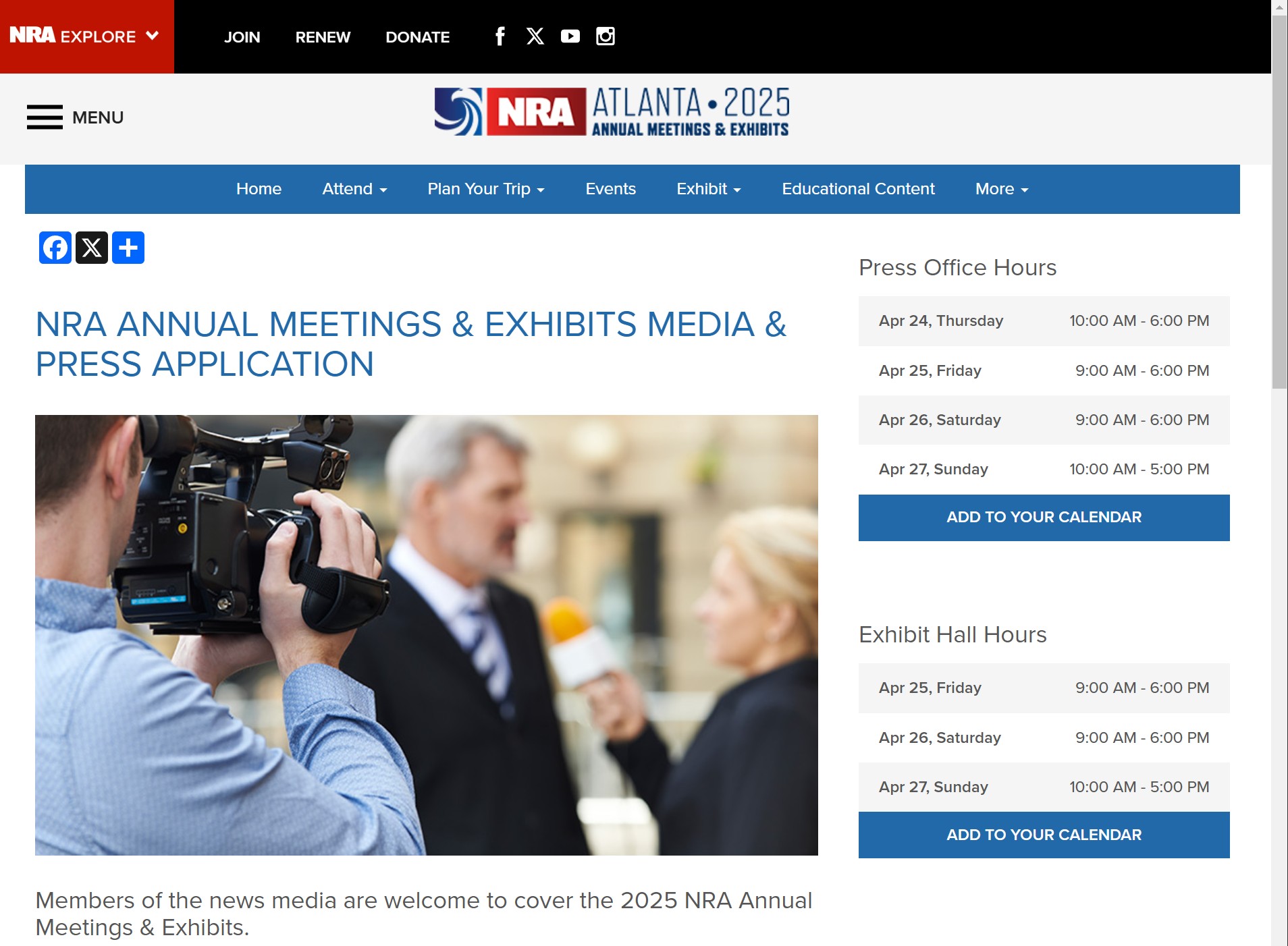Expand the Exhibit dropdown menu

click(x=708, y=189)
